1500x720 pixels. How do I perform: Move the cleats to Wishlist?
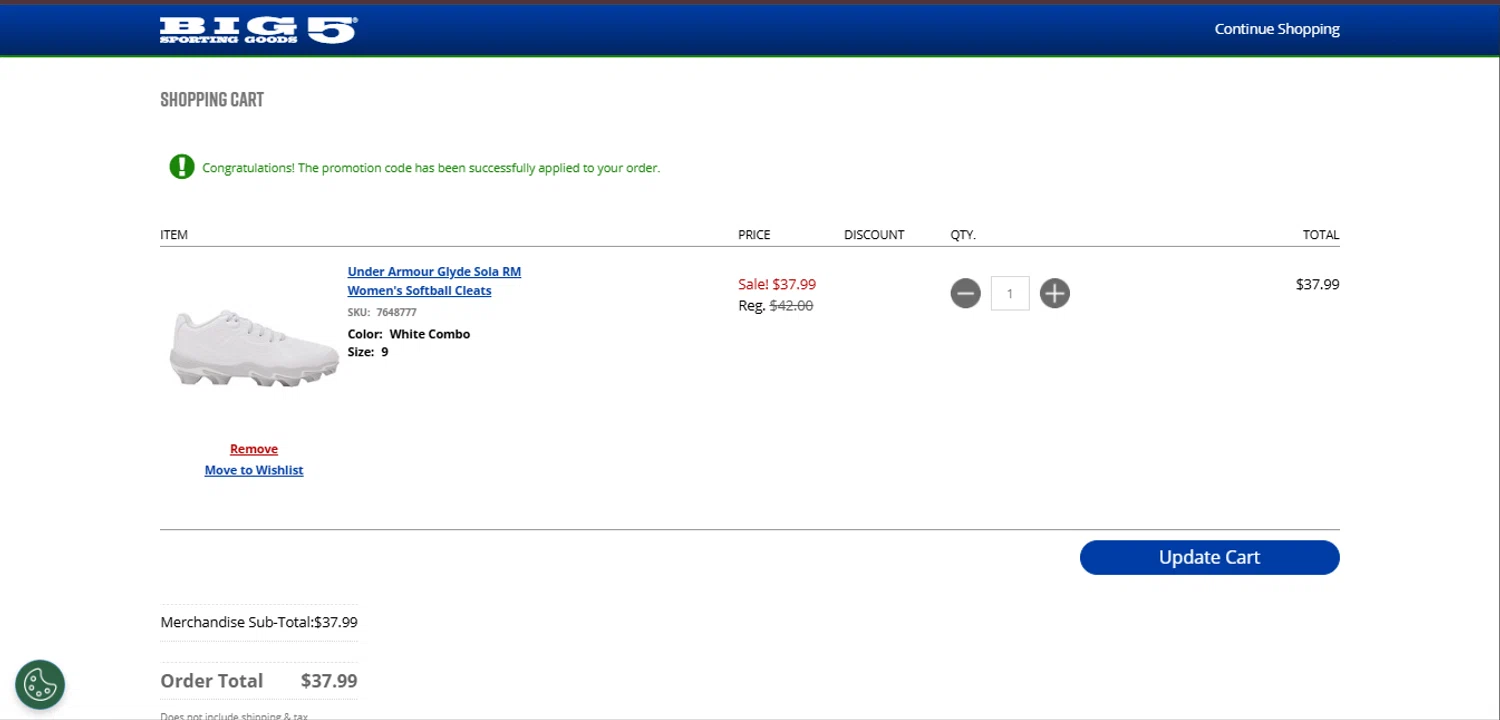[254, 470]
